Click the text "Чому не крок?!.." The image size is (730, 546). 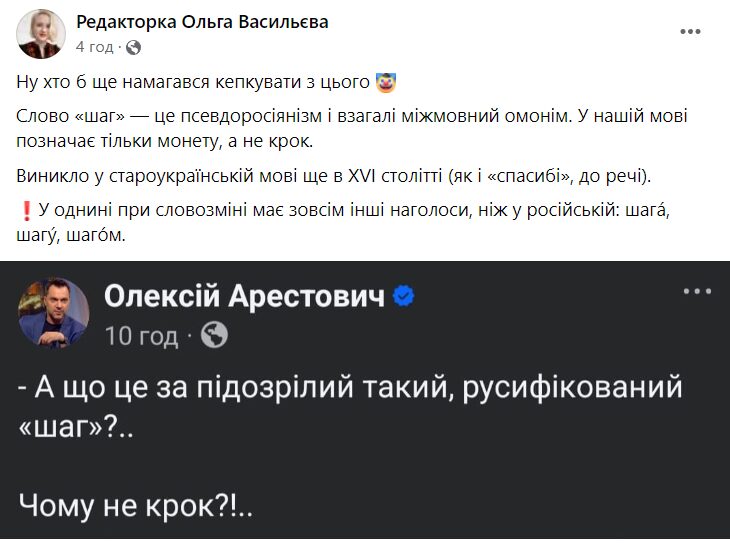(x=135, y=506)
